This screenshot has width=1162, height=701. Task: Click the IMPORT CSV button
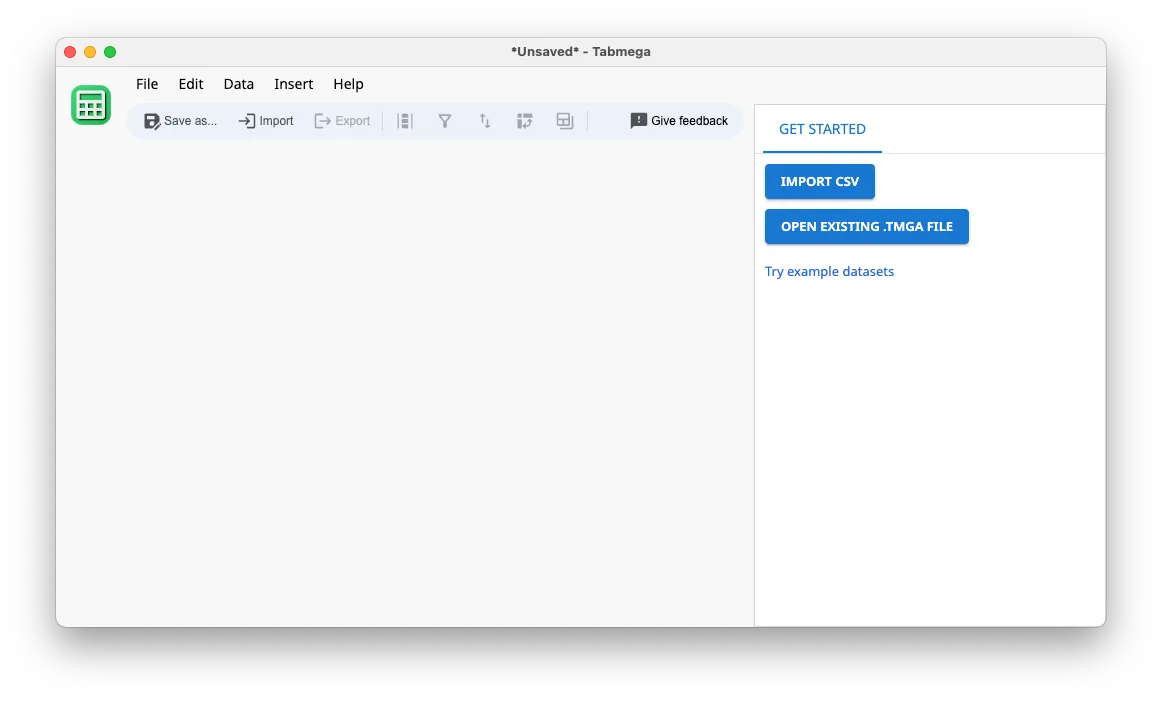[819, 181]
